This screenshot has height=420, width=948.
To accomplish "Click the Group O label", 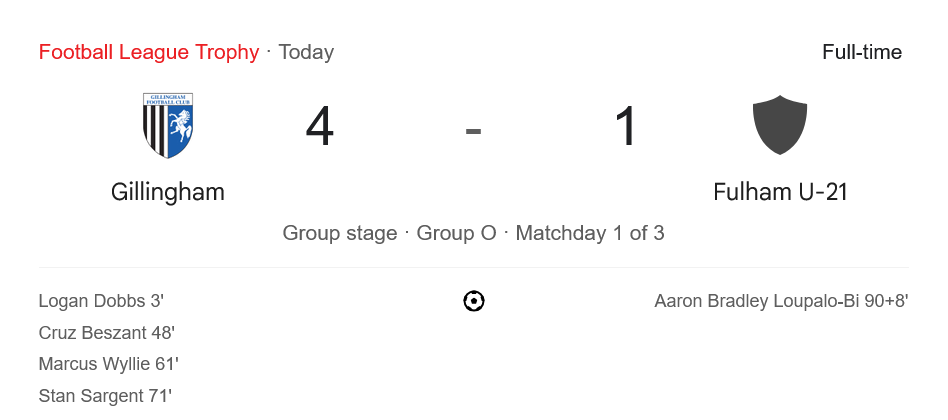I will (456, 234).
